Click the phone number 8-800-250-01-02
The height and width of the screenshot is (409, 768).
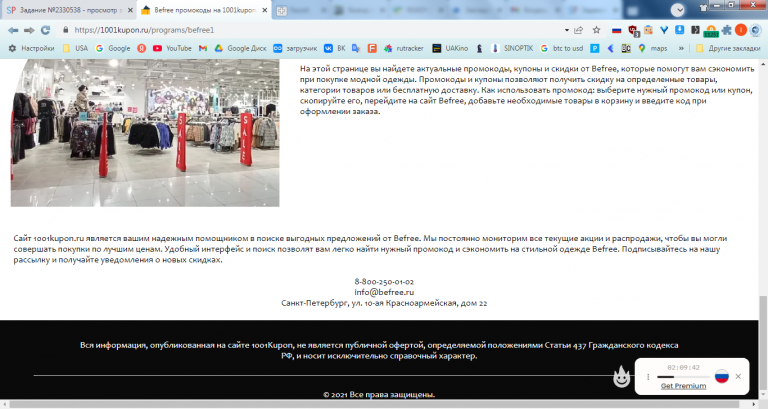[384, 282]
